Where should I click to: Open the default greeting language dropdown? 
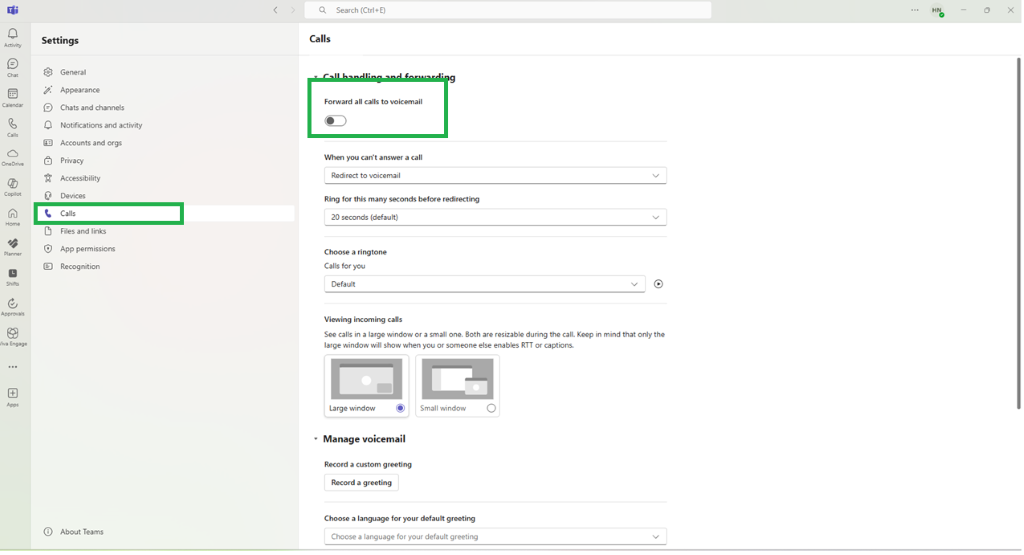(495, 537)
